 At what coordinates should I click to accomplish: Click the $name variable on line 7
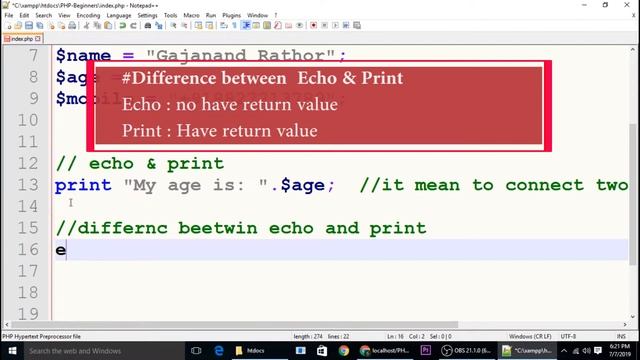83,56
